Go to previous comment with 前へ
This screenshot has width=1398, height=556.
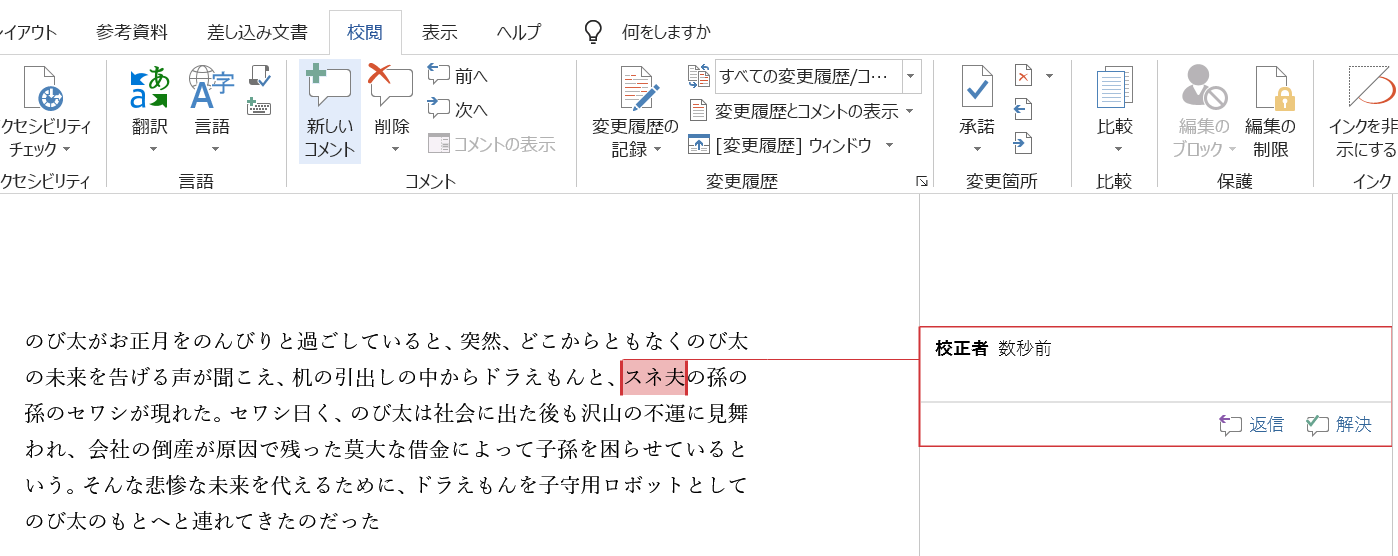[458, 76]
